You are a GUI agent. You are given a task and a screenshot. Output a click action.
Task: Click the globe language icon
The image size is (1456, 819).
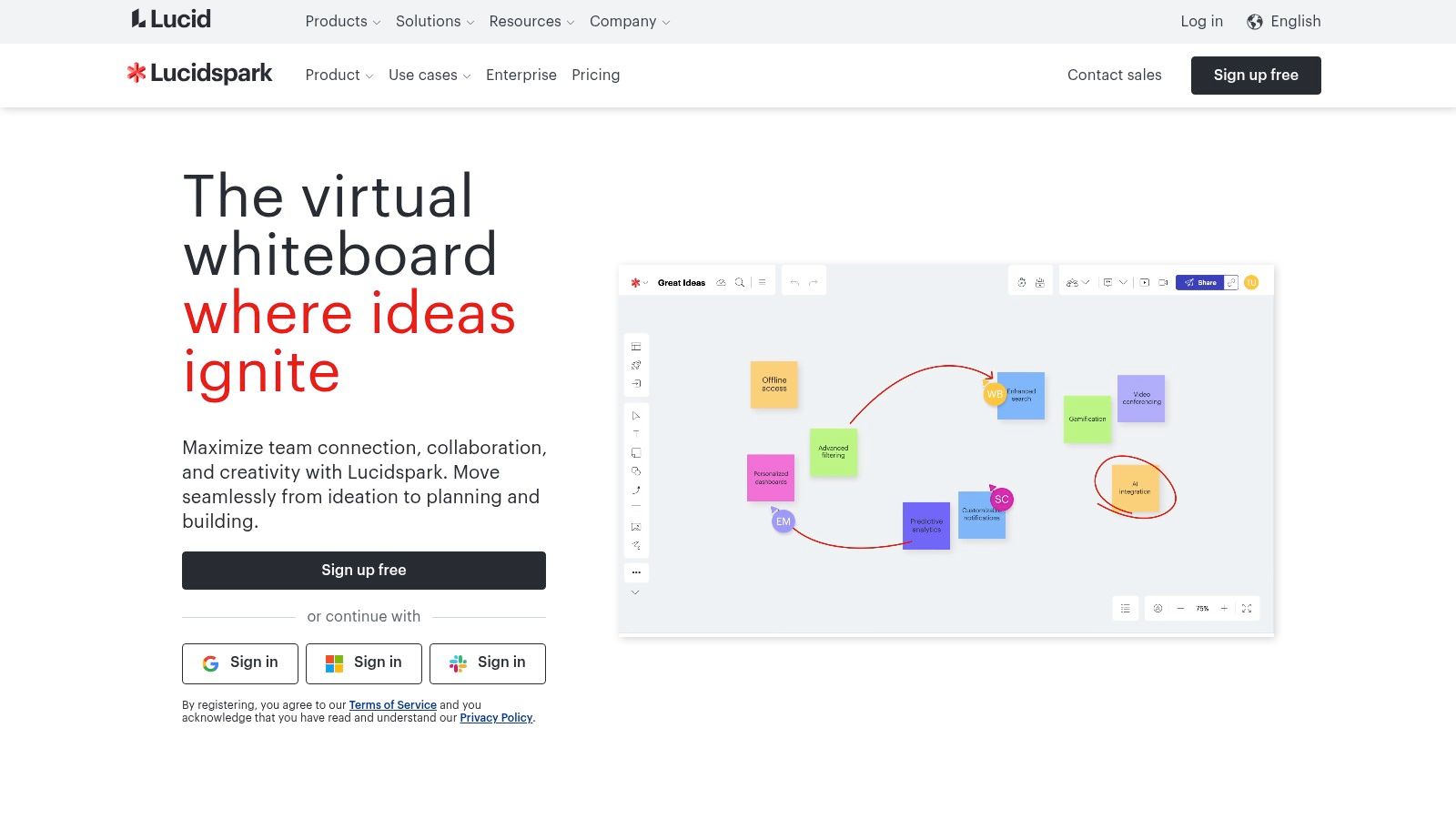tap(1255, 22)
